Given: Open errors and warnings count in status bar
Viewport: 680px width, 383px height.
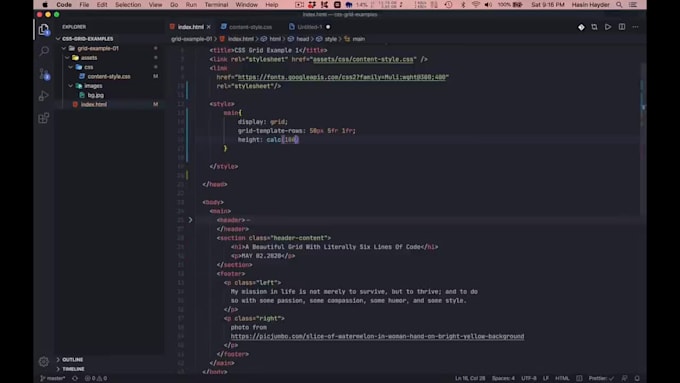Looking at the screenshot, I should 96,378.
